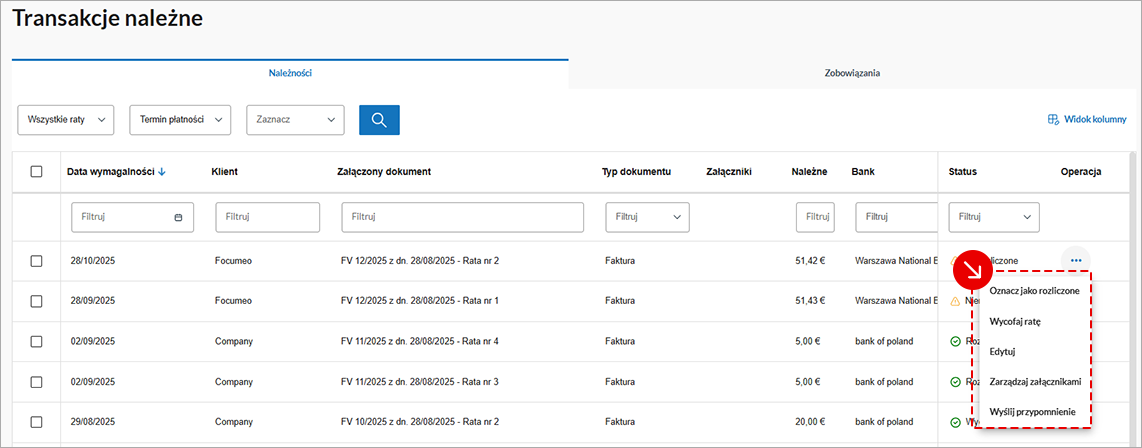This screenshot has height=448, width=1142.
Task: Expand the Wszystkie raty dropdown
Action: click(66, 120)
